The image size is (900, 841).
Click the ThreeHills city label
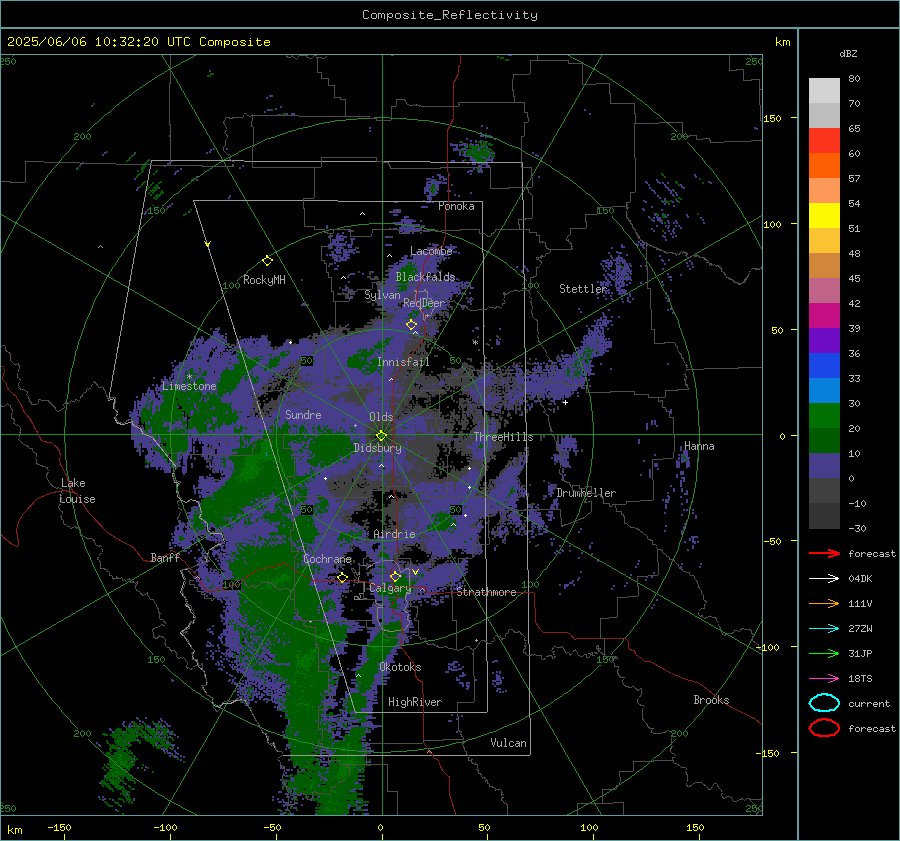pos(503,437)
